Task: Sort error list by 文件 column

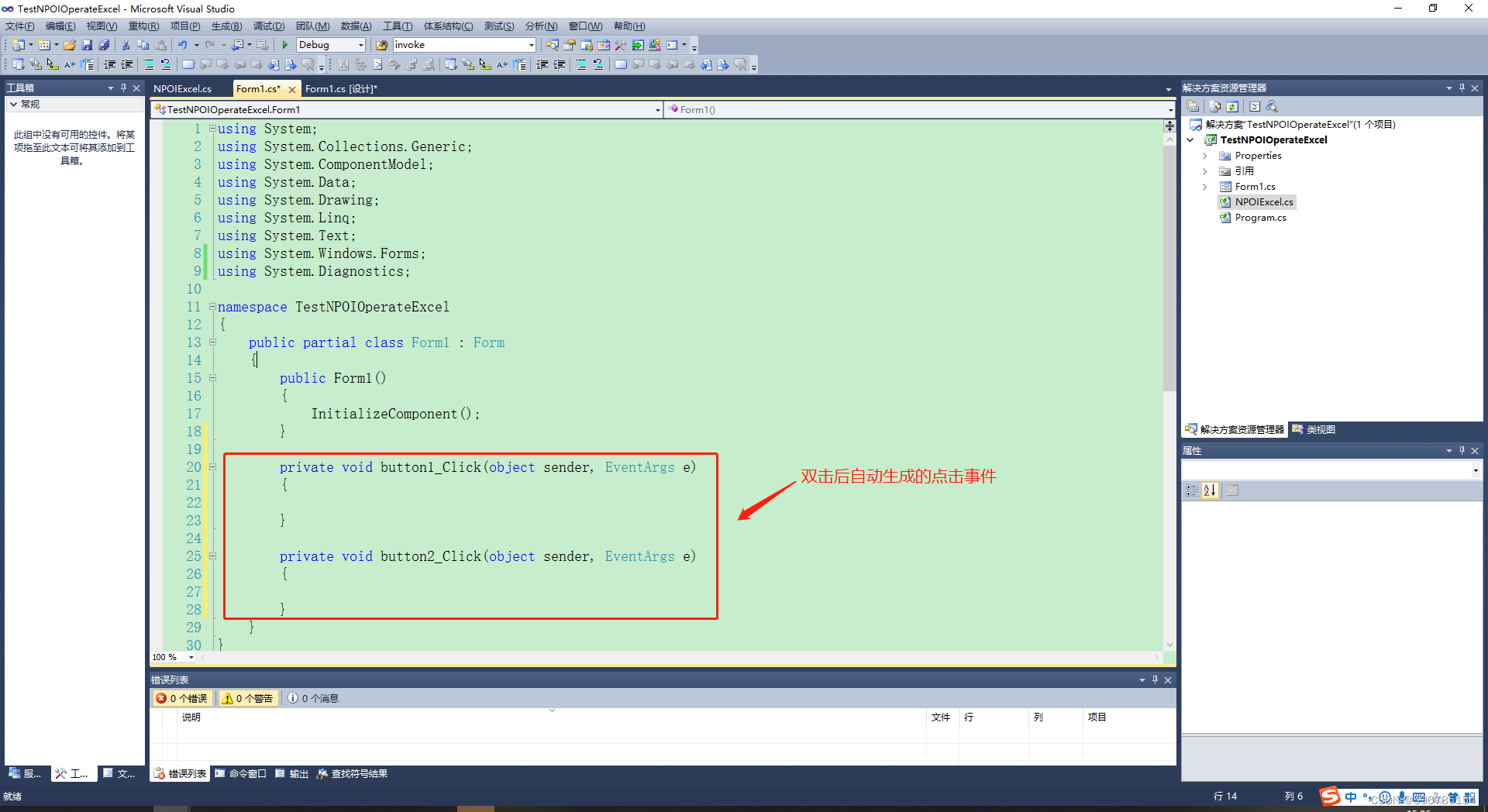Action: click(941, 717)
